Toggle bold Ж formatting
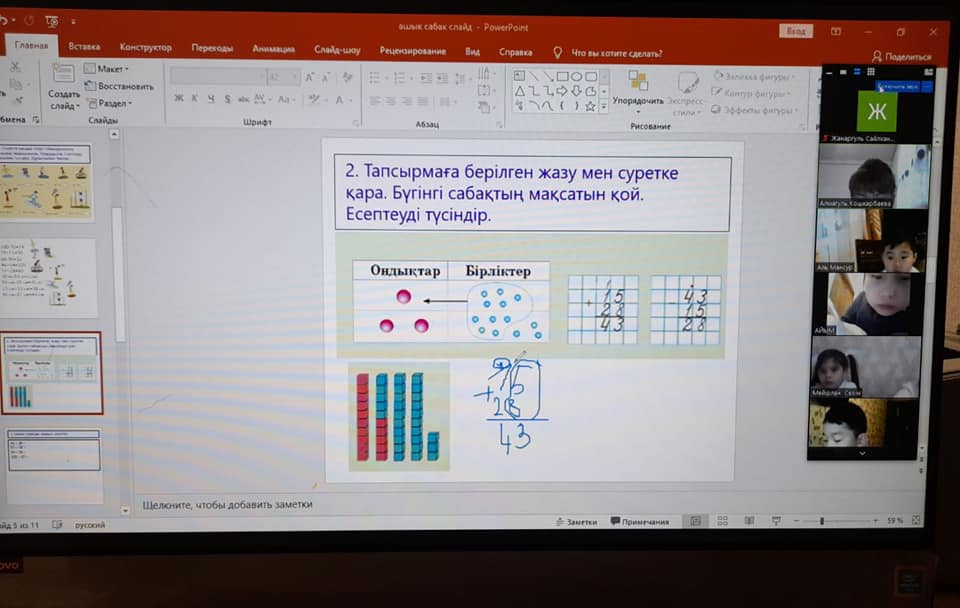The height and width of the screenshot is (608, 960). point(179,99)
